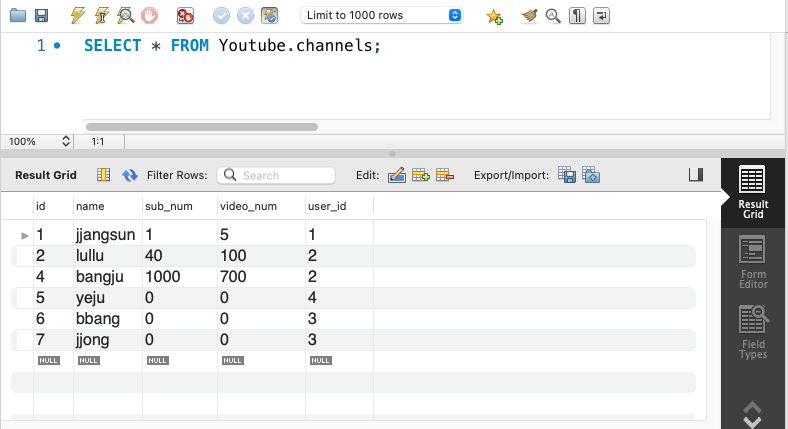Open a SQL script file folder icon
This screenshot has width=788, height=429.
18,16
